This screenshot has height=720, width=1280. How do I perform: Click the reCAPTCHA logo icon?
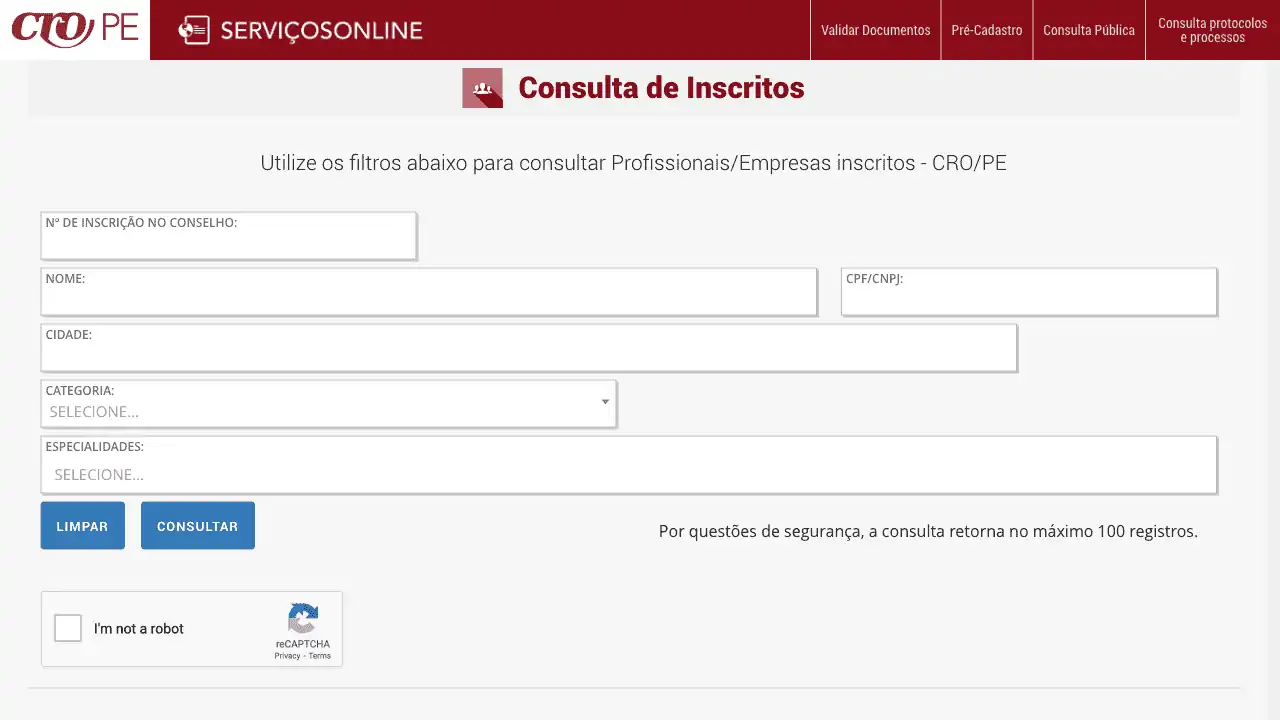[x=303, y=618]
